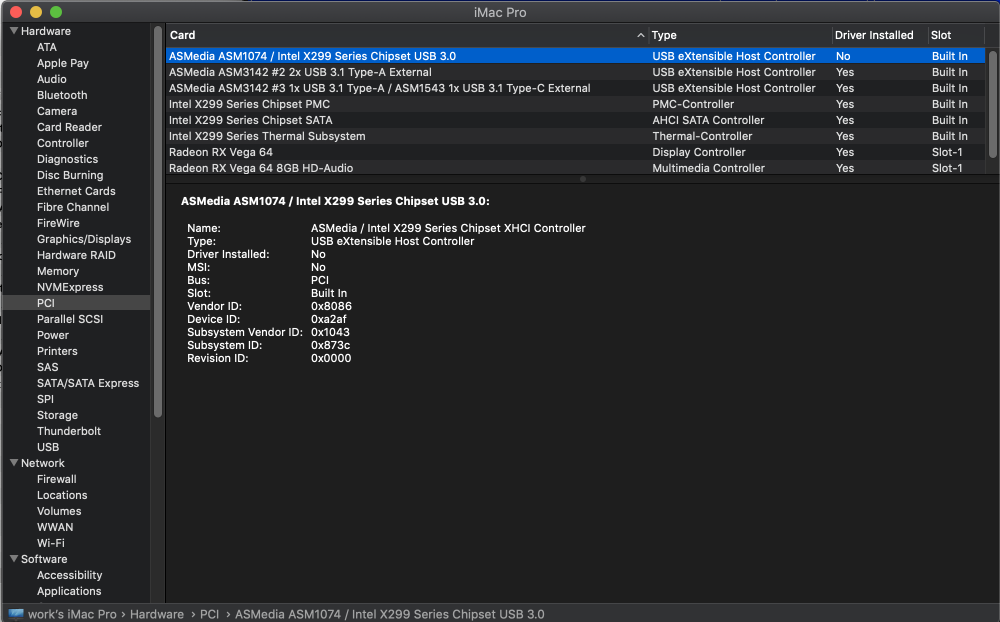
Task: Select Controller in the sidebar
Action: tap(62, 143)
